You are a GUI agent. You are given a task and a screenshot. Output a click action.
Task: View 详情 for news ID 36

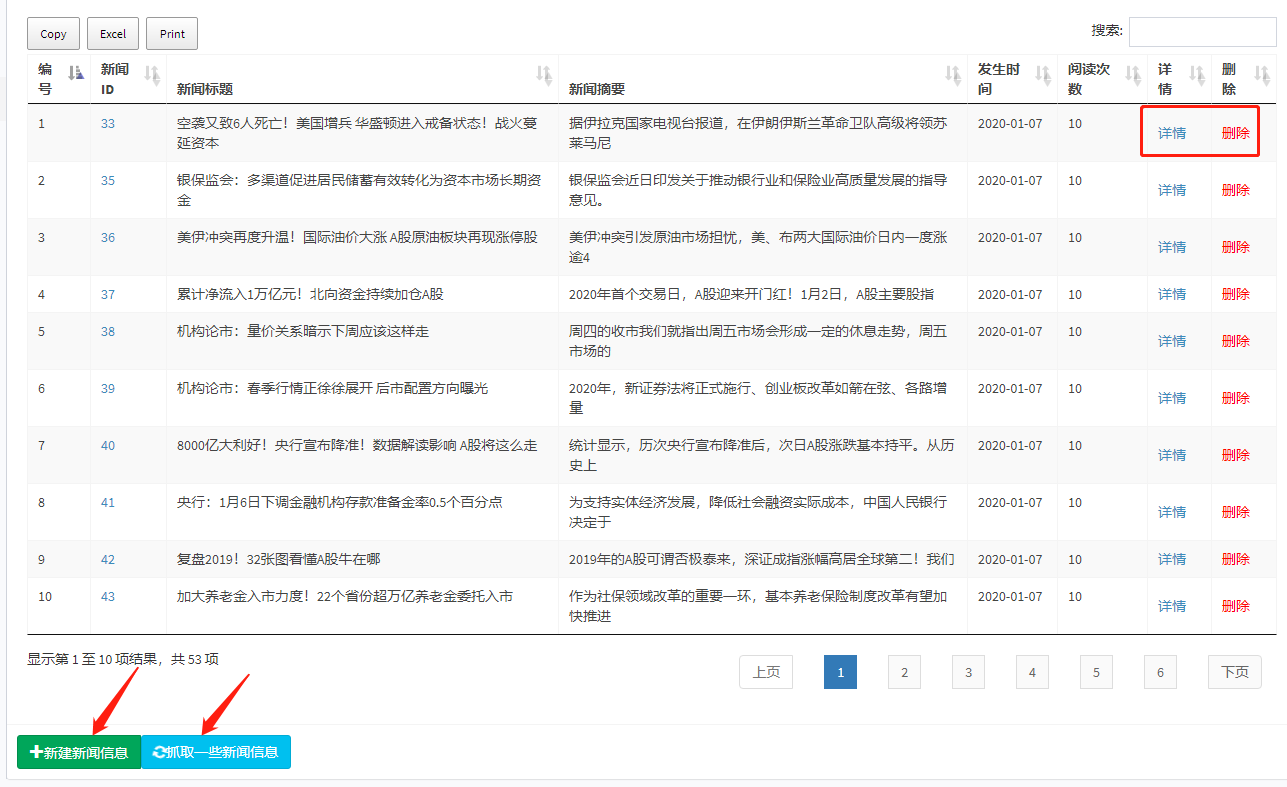[x=1172, y=247]
